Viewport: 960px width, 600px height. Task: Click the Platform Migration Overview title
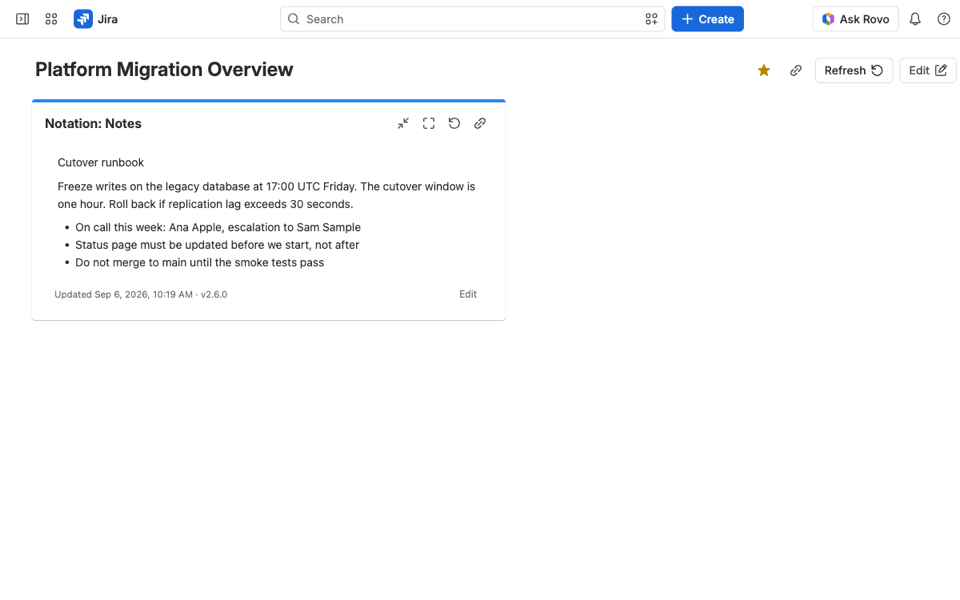164,70
